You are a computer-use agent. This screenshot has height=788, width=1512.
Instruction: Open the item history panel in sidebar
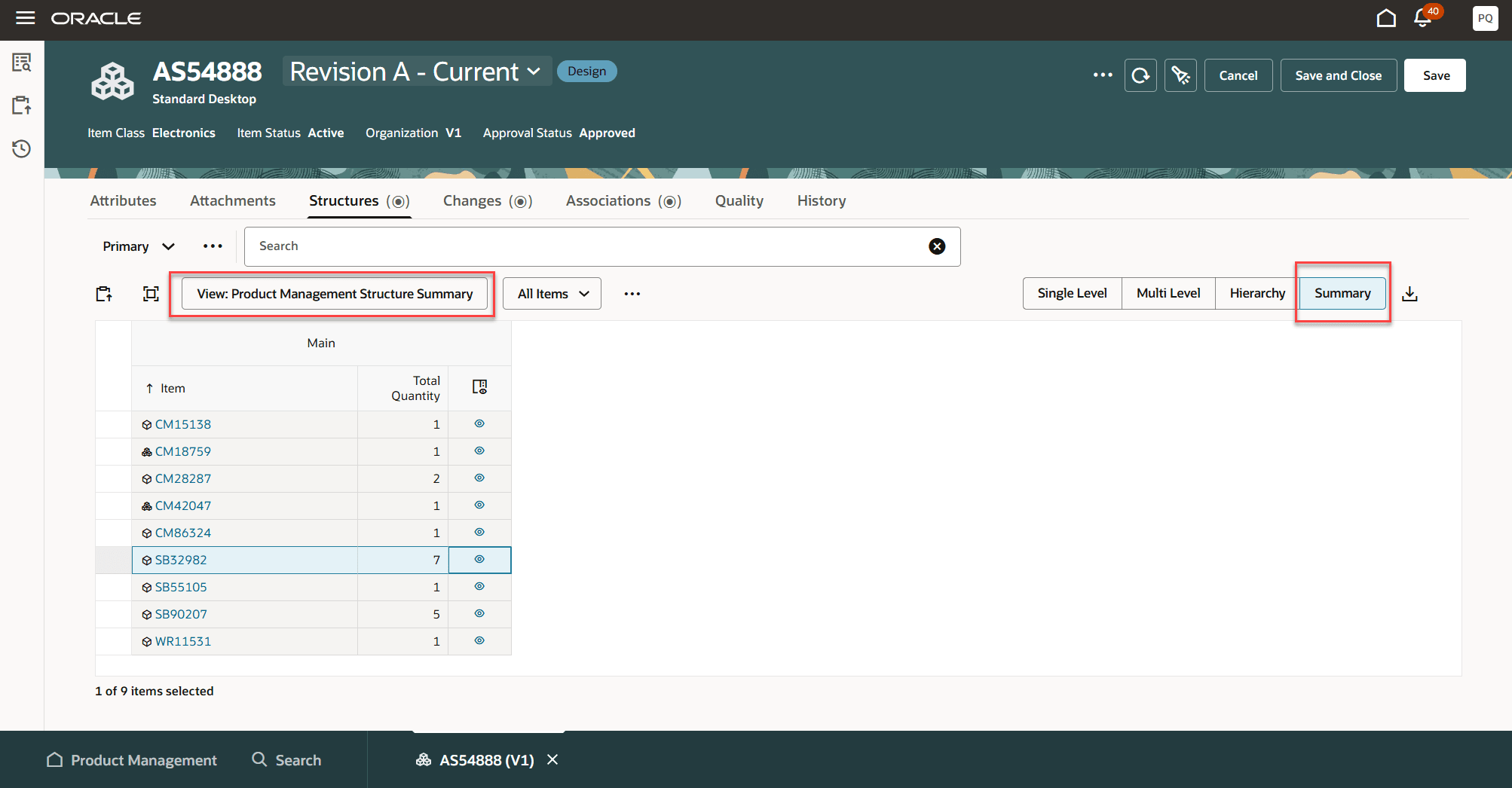click(21, 149)
